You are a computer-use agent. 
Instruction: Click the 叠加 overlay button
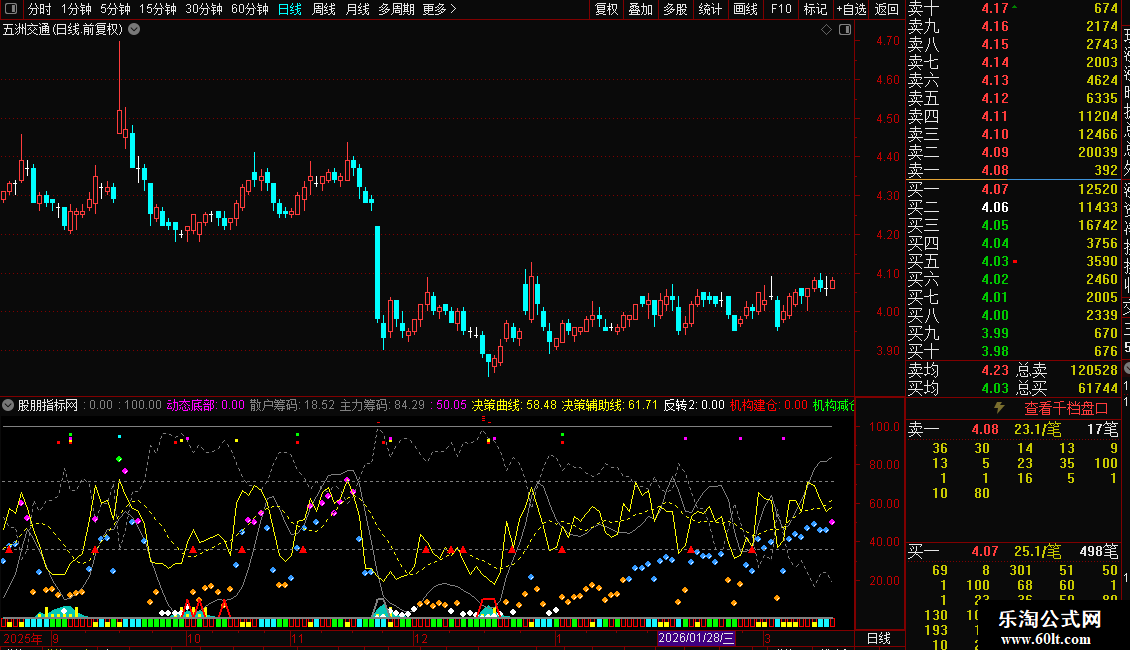click(x=641, y=9)
